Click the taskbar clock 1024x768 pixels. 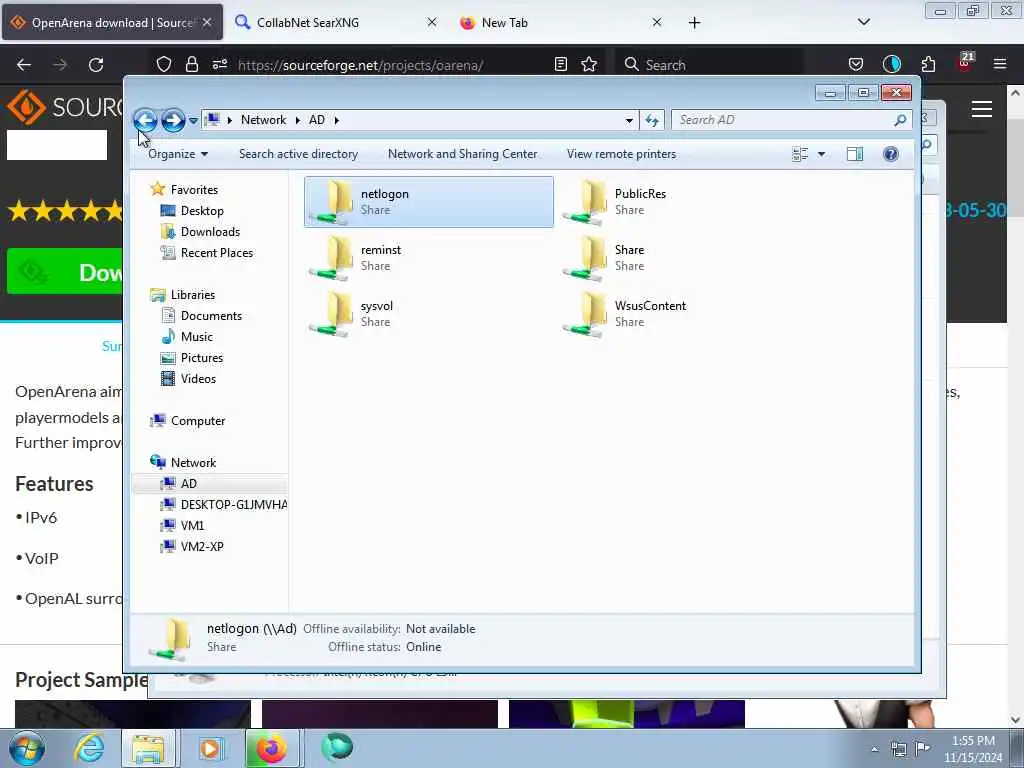pyautogui.click(x=972, y=749)
